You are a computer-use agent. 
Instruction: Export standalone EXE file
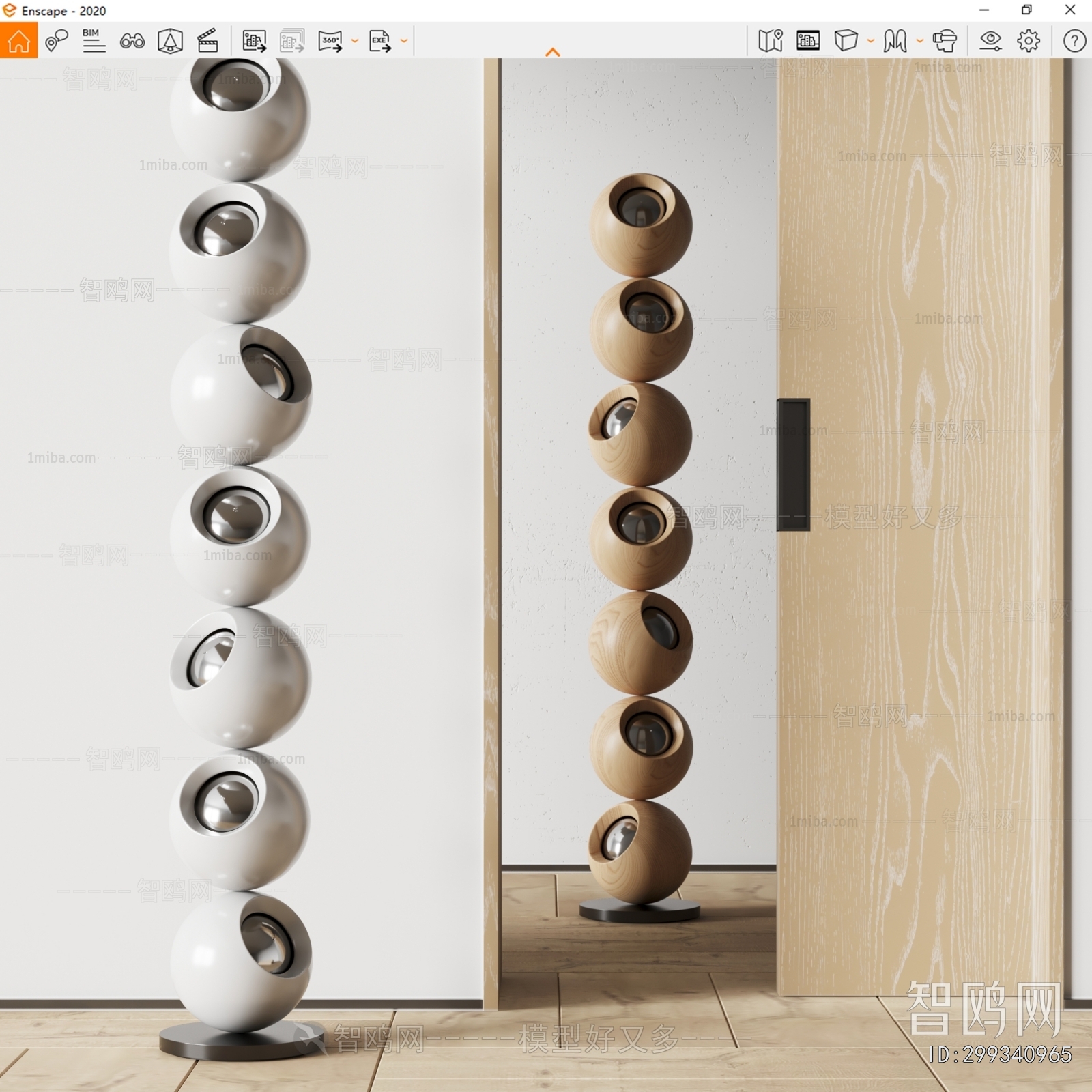click(x=380, y=41)
